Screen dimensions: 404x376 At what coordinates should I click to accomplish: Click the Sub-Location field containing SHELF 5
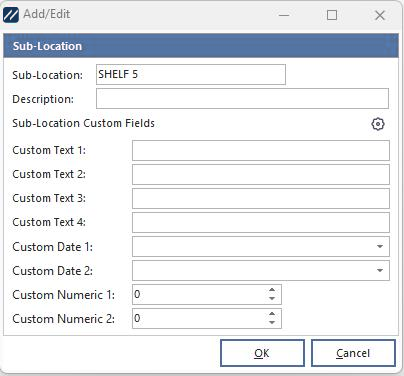(x=191, y=74)
